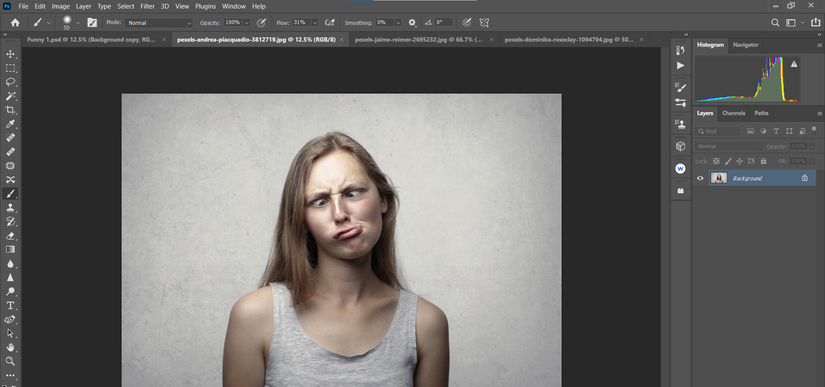The image size is (825, 387).
Task: Open the Opacity 100% slider dropdown
Action: pos(246,23)
